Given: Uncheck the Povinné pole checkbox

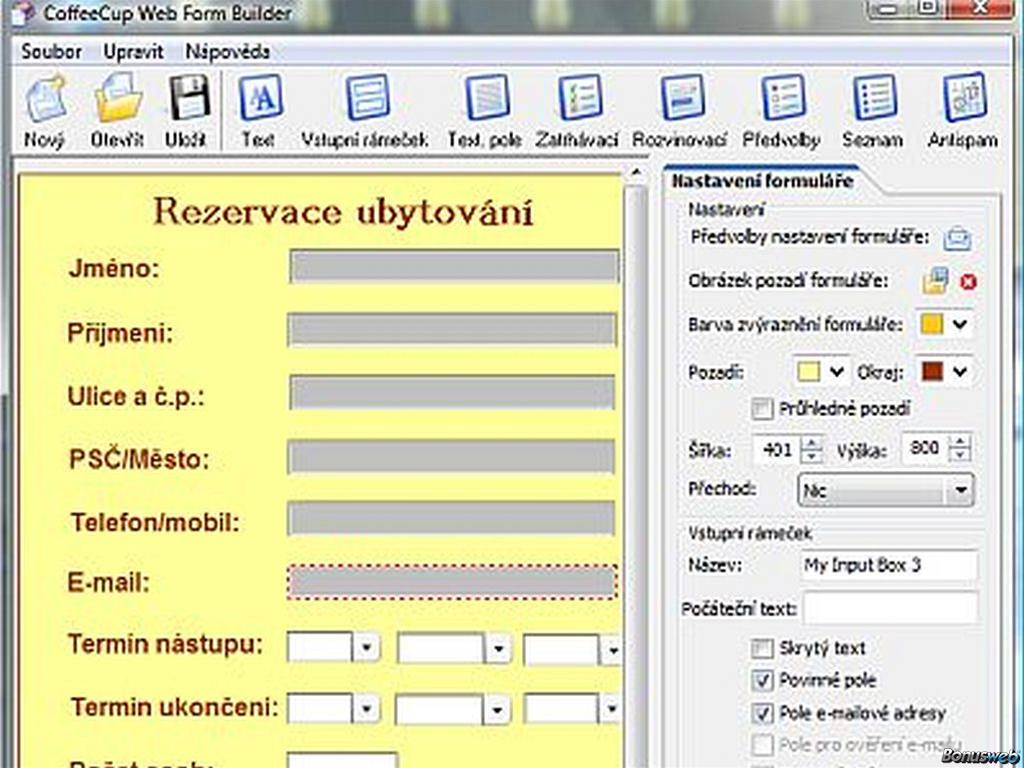Looking at the screenshot, I should [x=763, y=680].
